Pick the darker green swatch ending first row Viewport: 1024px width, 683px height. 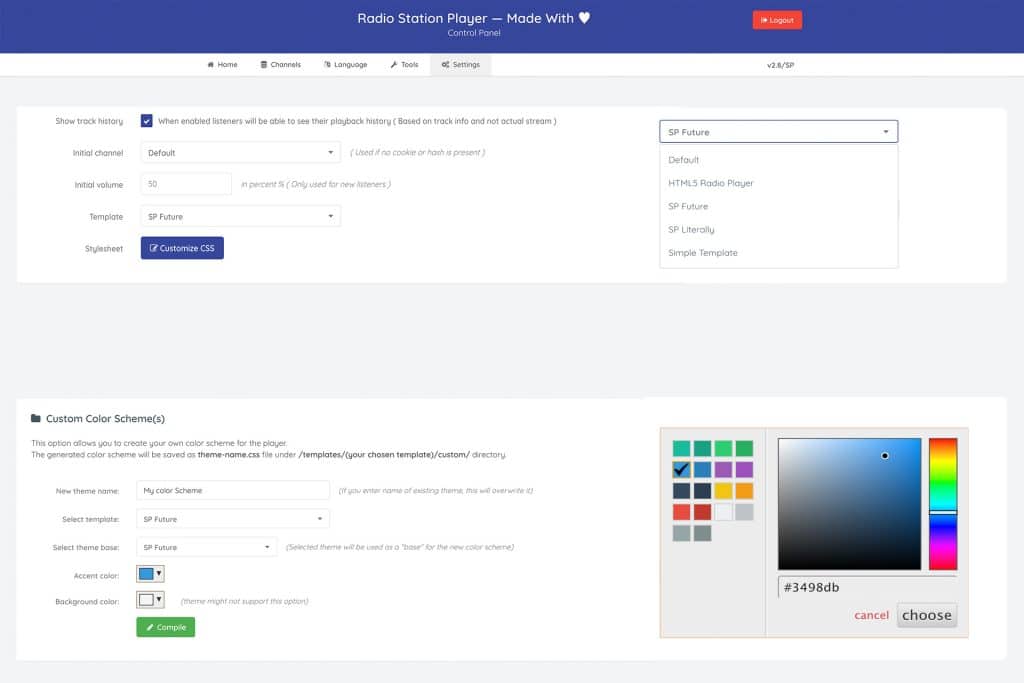744,449
